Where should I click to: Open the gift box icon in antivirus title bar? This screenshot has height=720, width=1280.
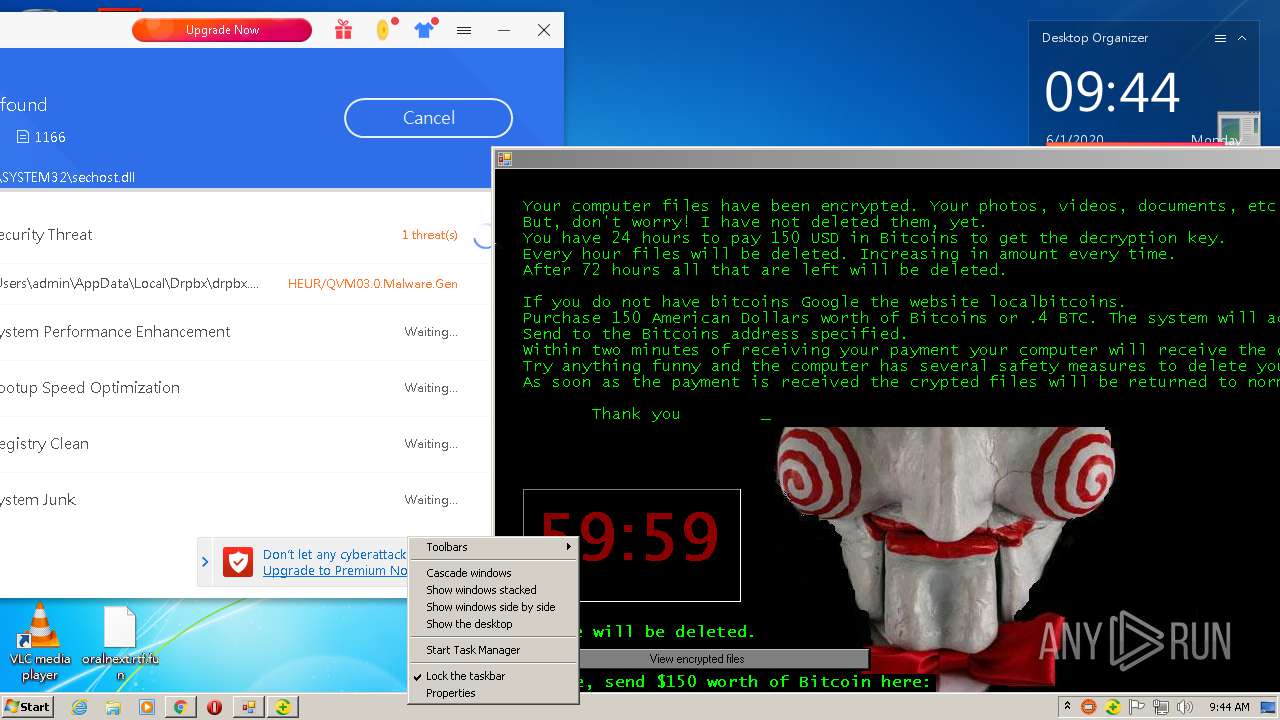tap(343, 30)
